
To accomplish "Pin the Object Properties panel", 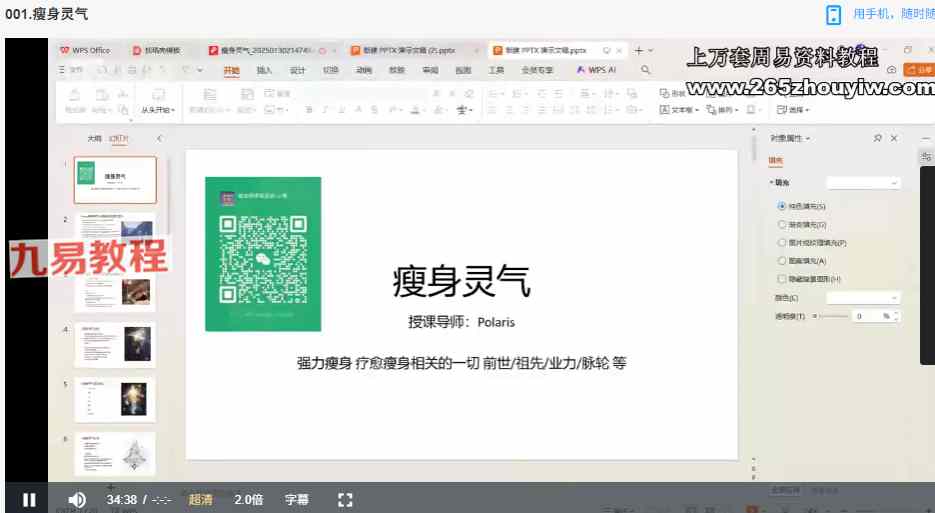I will [x=877, y=138].
